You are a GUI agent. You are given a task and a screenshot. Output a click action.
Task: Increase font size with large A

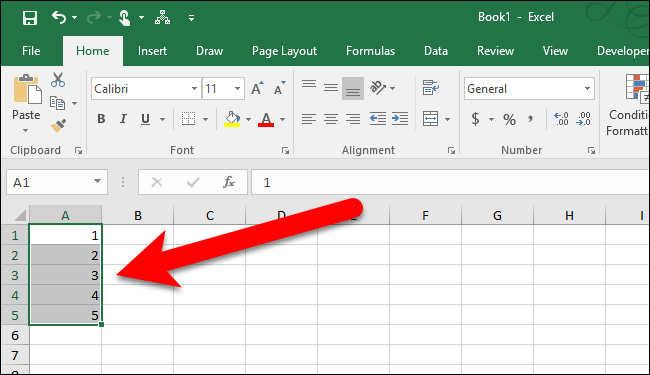click(x=257, y=88)
